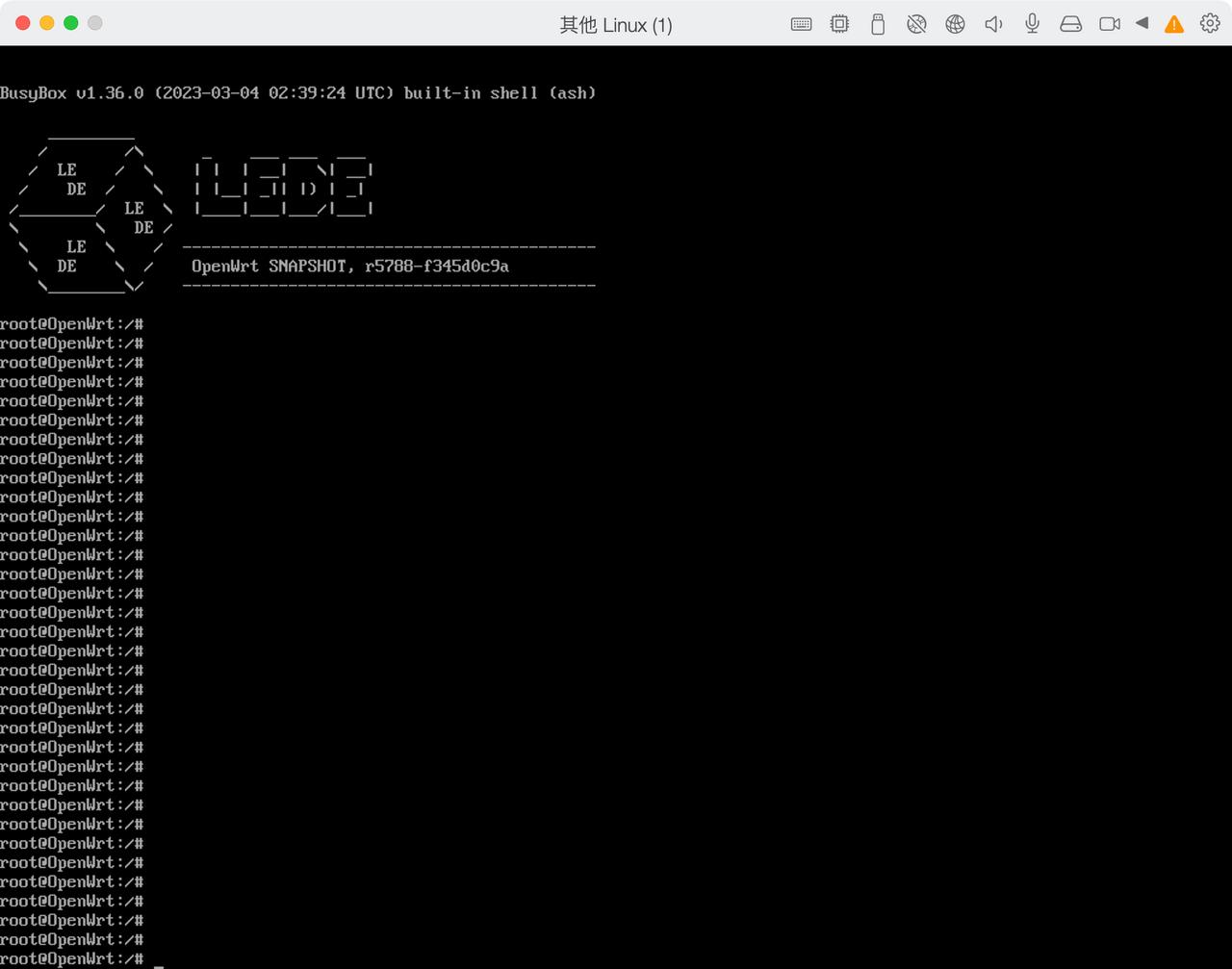This screenshot has width=1232, height=969.
Task: Open the virtual machine settings gear
Action: point(1210,23)
